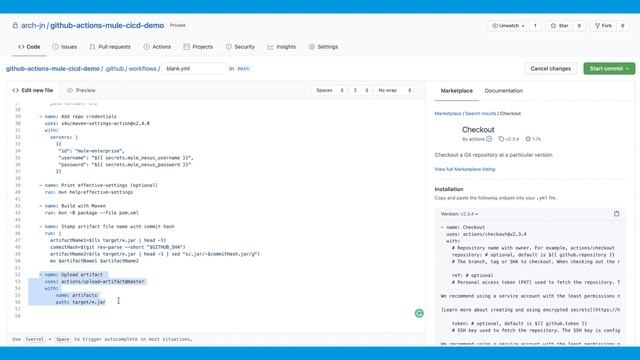Fork the repository
Viewport: 640px width, 360px height.
tap(603, 26)
